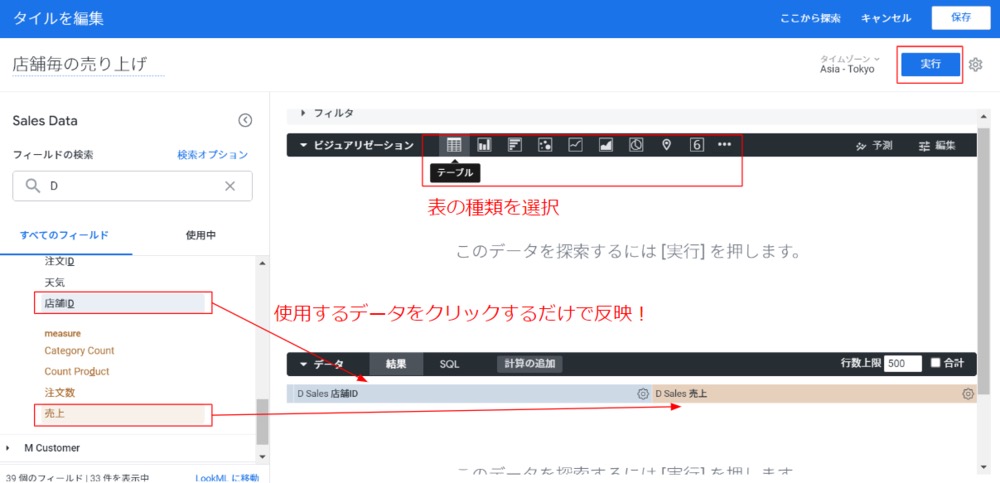
Task: Select the 注文ID dimension field
Action: point(60,261)
